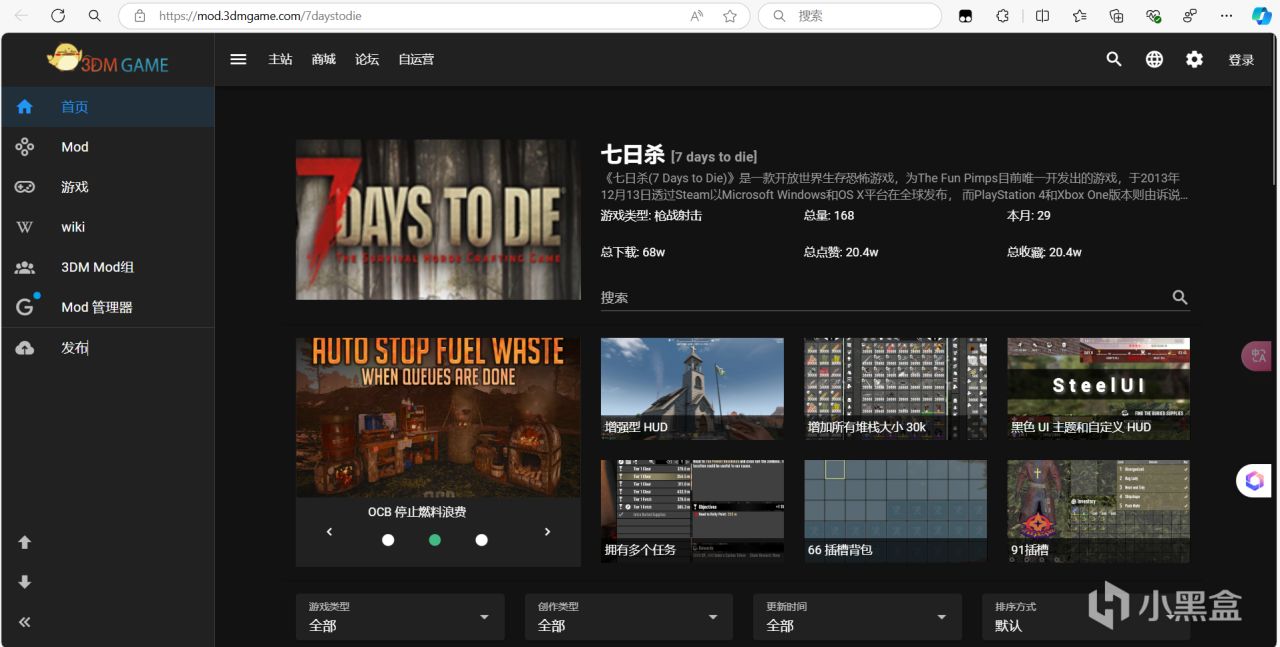Open the browser Favorites list icon

point(1080,16)
